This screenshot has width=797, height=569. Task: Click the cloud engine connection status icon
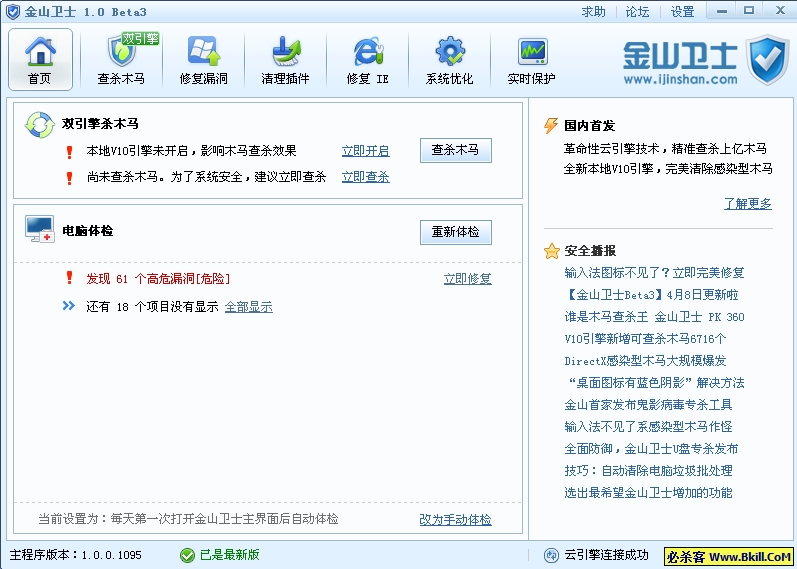click(551, 555)
